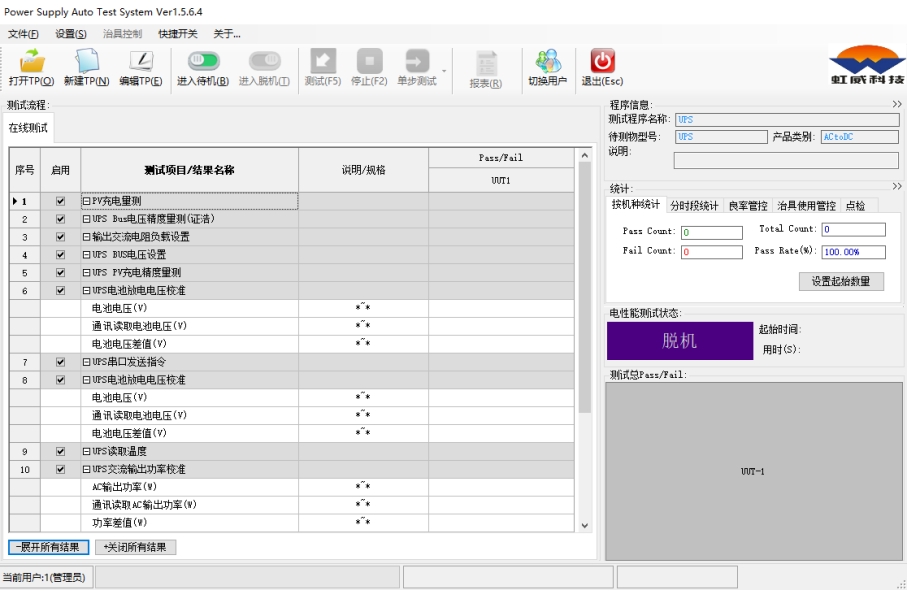This screenshot has height=591, width=908.
Task: Click the test table scrollbar thumb
Action: pos(584,288)
